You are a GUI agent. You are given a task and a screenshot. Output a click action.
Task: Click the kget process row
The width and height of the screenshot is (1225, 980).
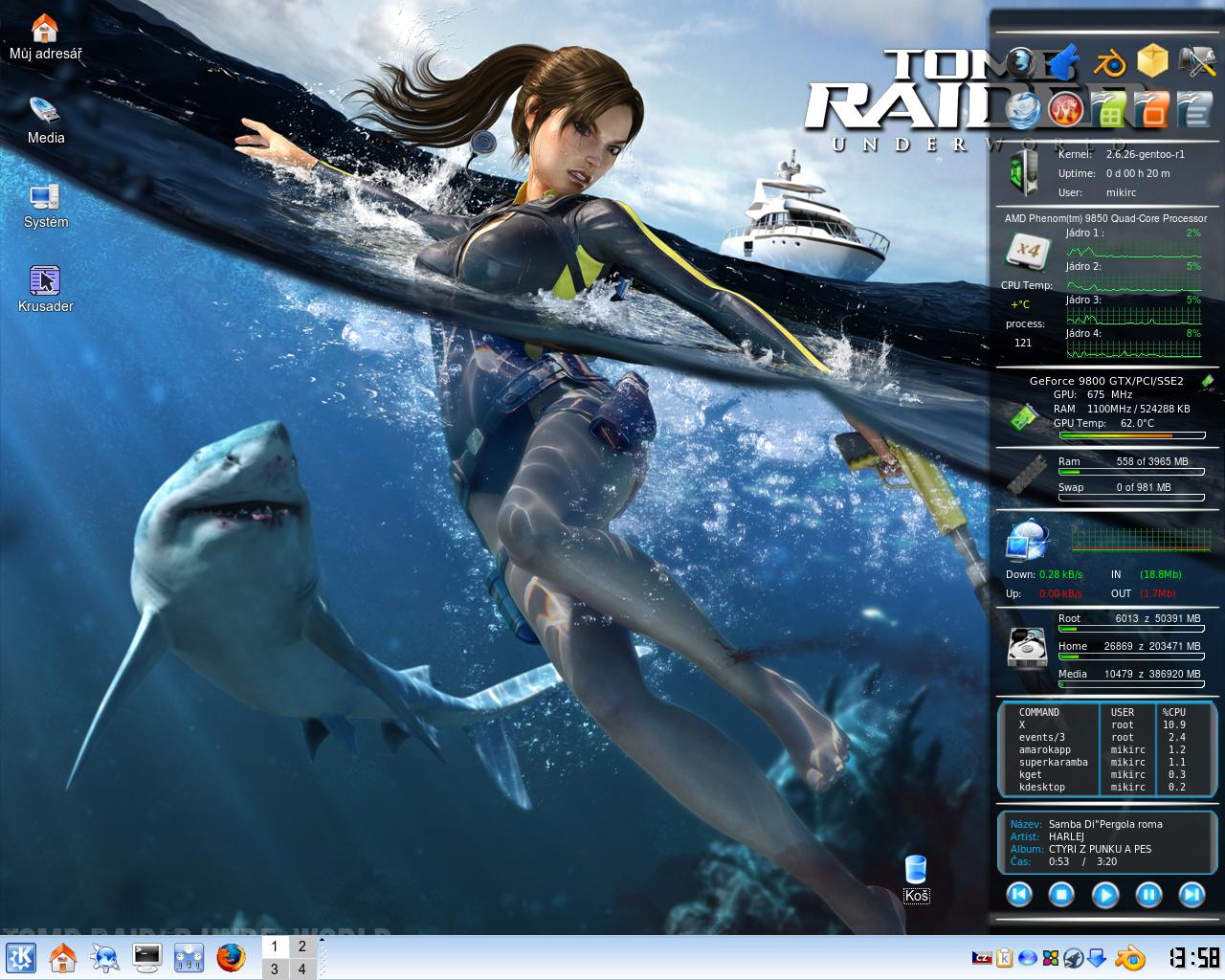click(x=1104, y=775)
